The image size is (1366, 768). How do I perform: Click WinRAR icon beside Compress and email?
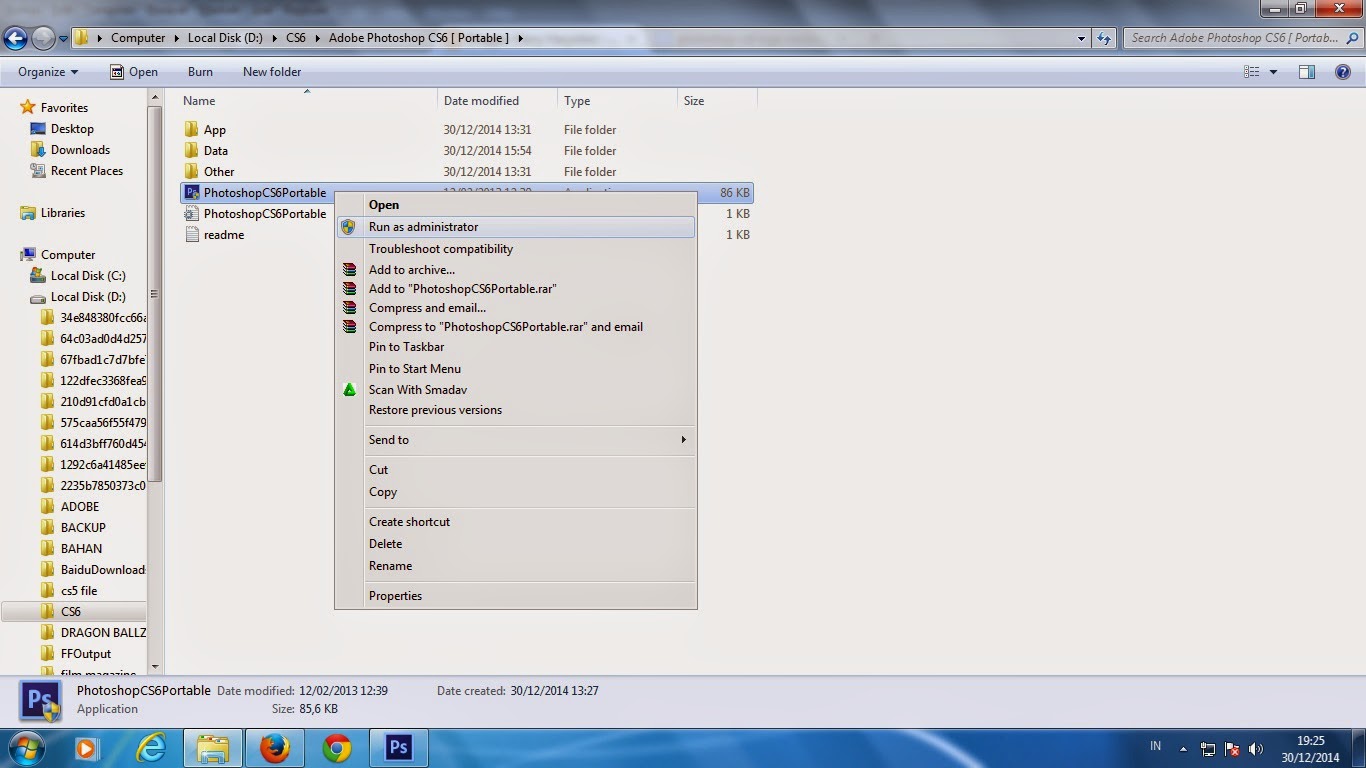click(349, 308)
